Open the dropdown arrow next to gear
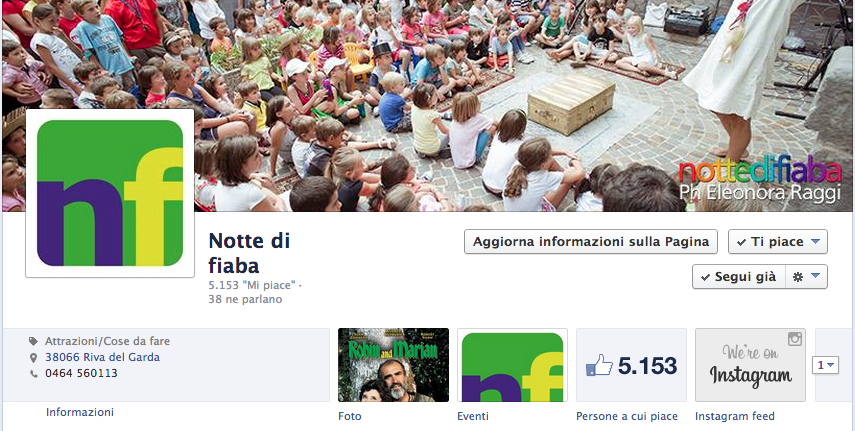The width and height of the screenshot is (855, 431). coord(815,276)
